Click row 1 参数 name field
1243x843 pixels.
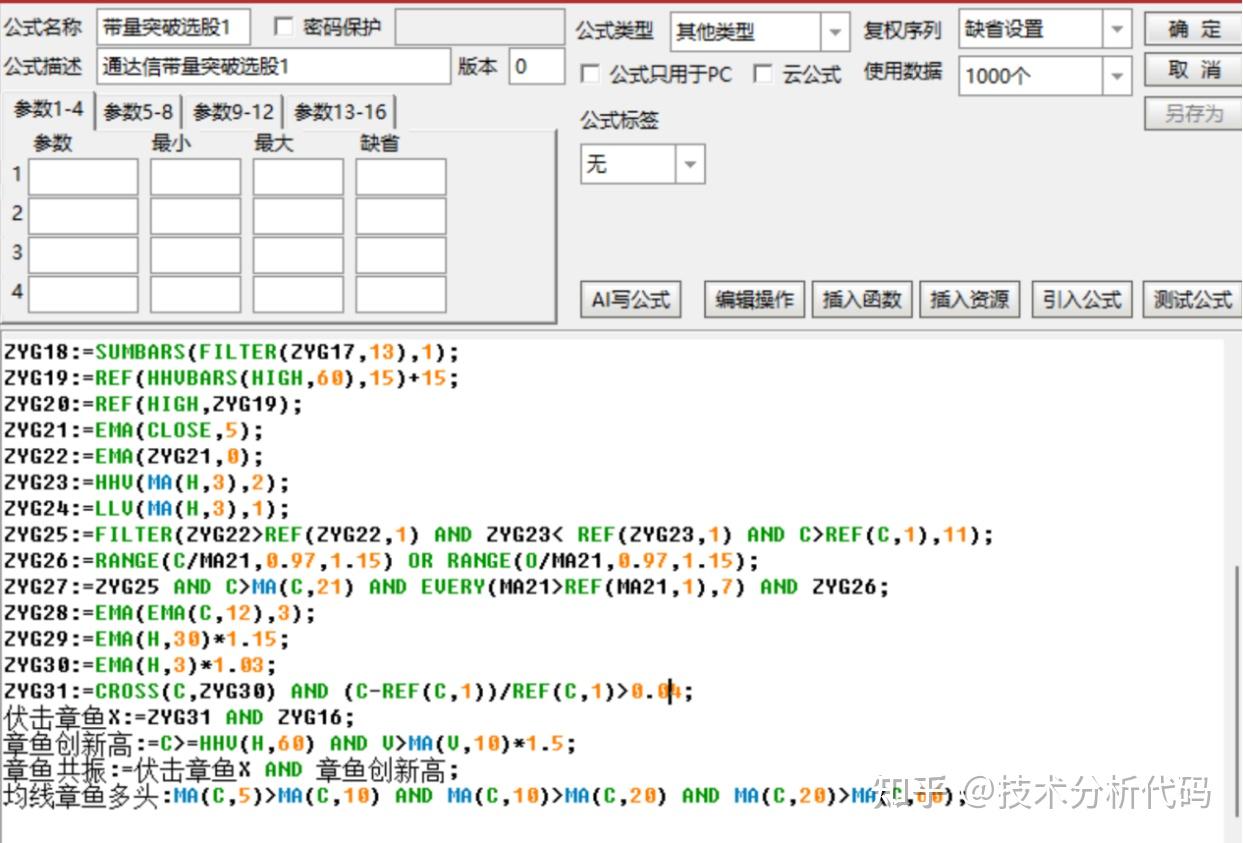pos(83,177)
